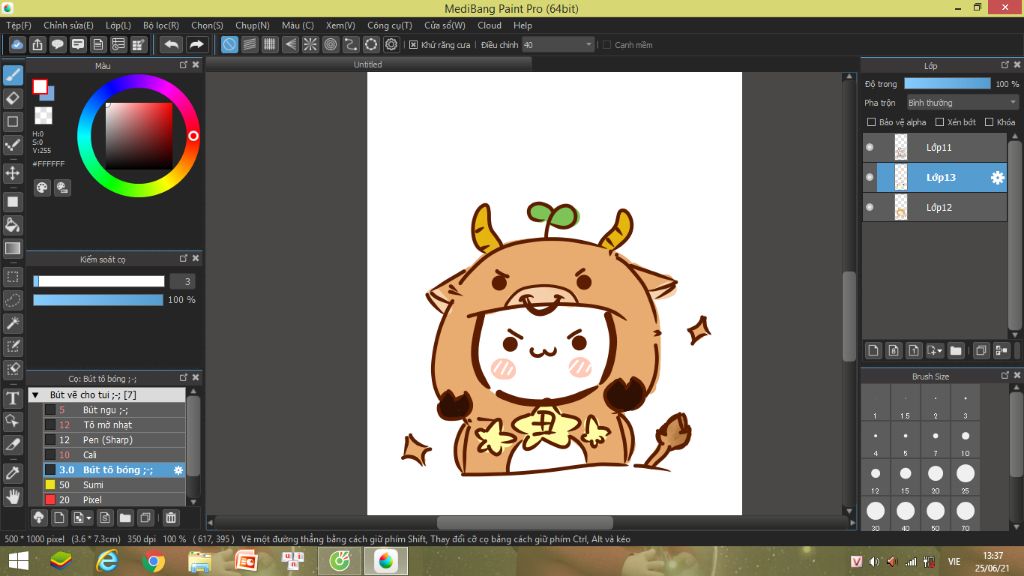1024x576 pixels.
Task: Enable the radial snap guide
Action: (310, 44)
